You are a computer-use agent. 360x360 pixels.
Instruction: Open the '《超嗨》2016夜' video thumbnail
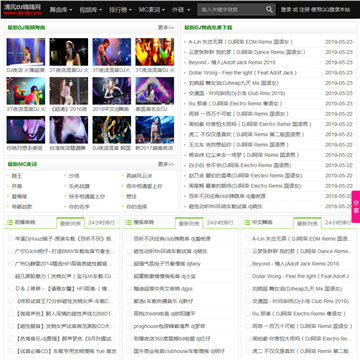[69, 91]
